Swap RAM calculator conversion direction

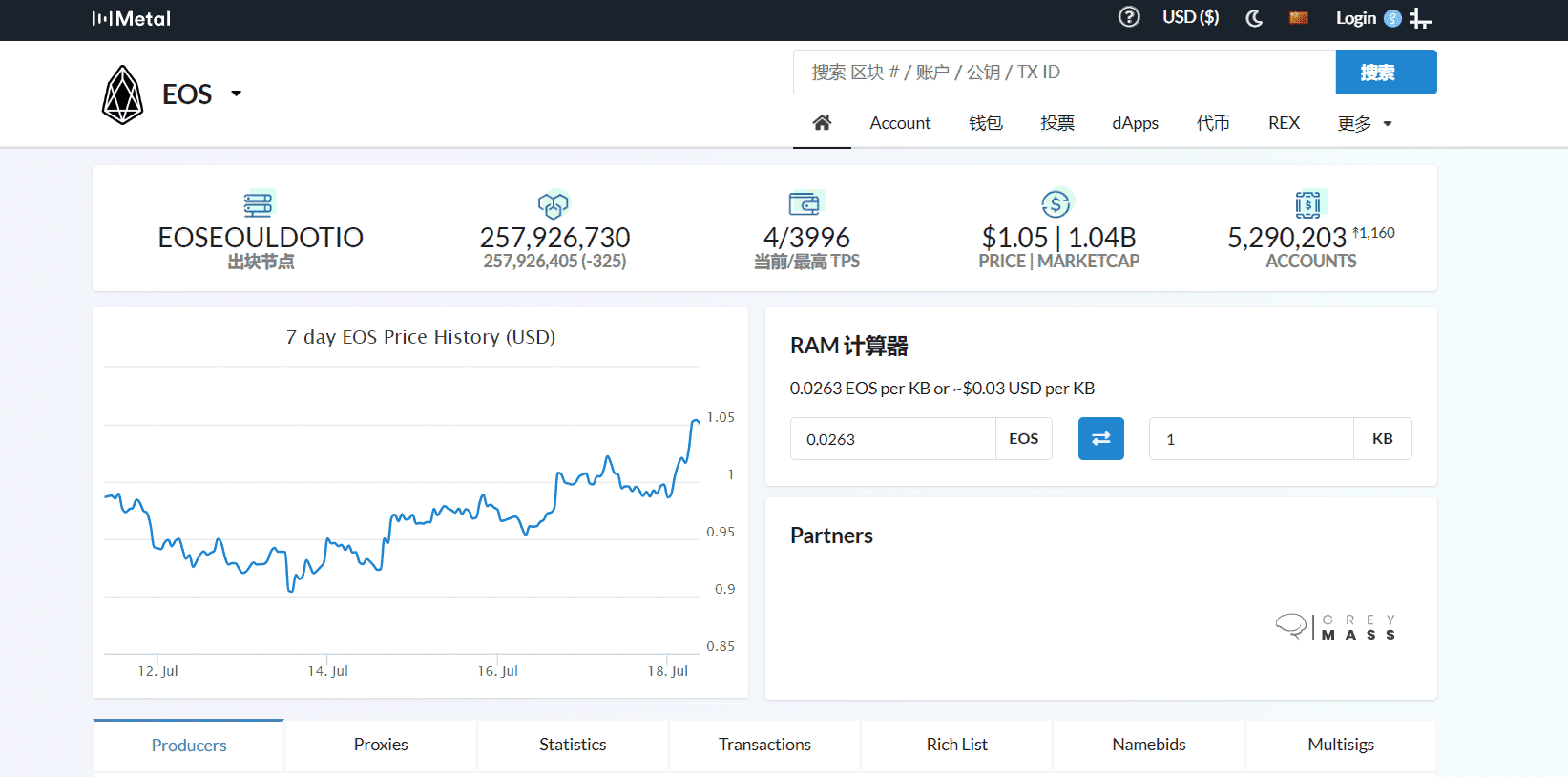1100,439
